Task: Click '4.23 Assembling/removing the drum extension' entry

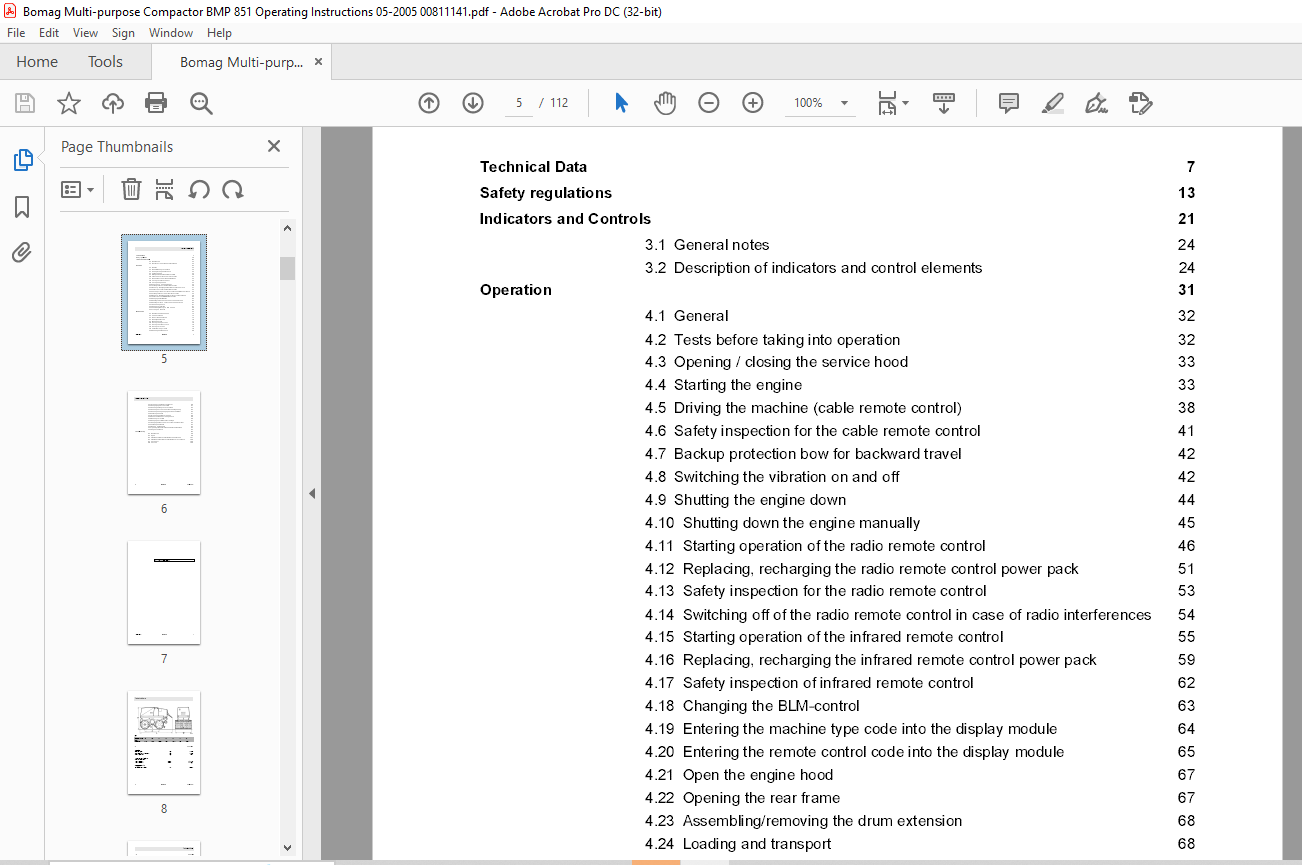Action: pyautogui.click(x=804, y=821)
